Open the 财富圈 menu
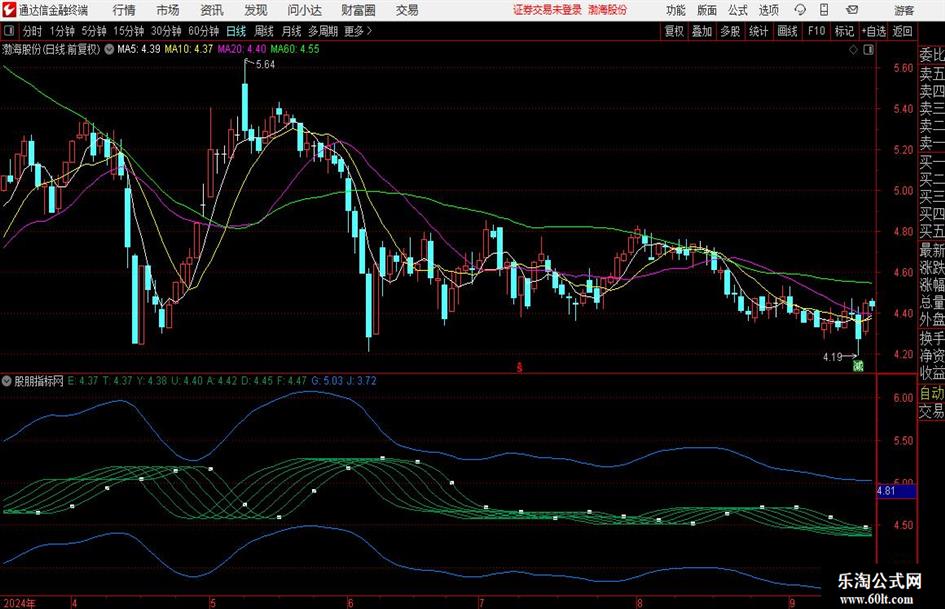This screenshot has width=945, height=609. point(358,10)
